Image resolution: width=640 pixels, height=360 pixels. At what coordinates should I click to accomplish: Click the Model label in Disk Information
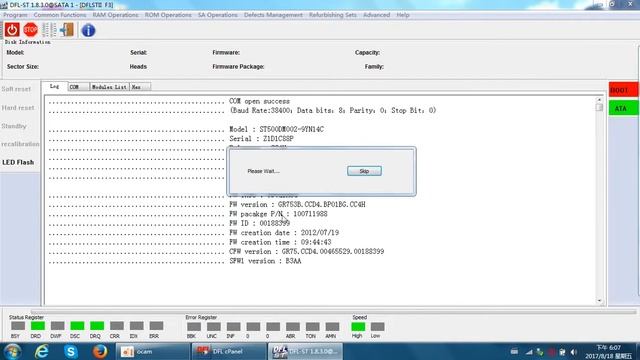(x=16, y=53)
